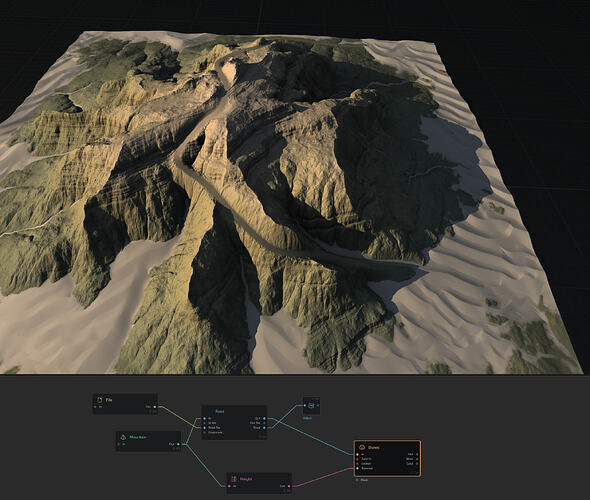Click the Road node's top Out port
Viewport: 590px width, 500px height.
pos(265,418)
